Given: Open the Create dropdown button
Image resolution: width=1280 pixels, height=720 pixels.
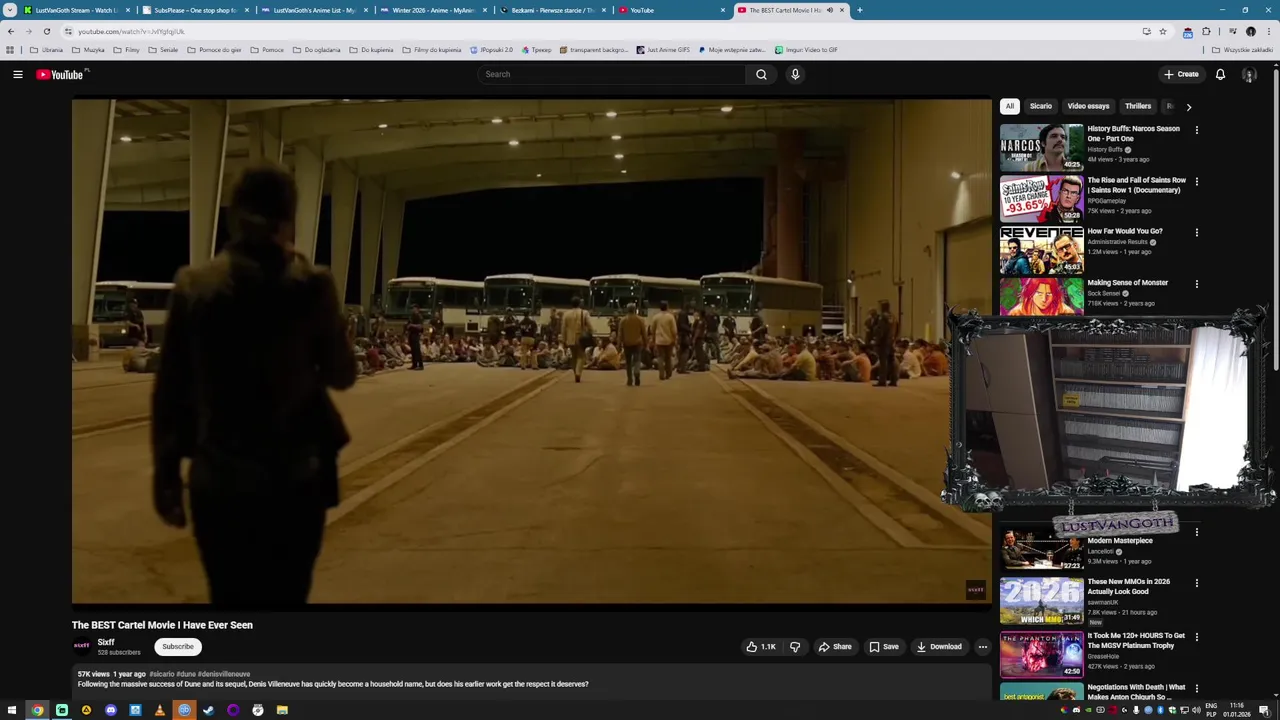Looking at the screenshot, I should tap(1181, 74).
